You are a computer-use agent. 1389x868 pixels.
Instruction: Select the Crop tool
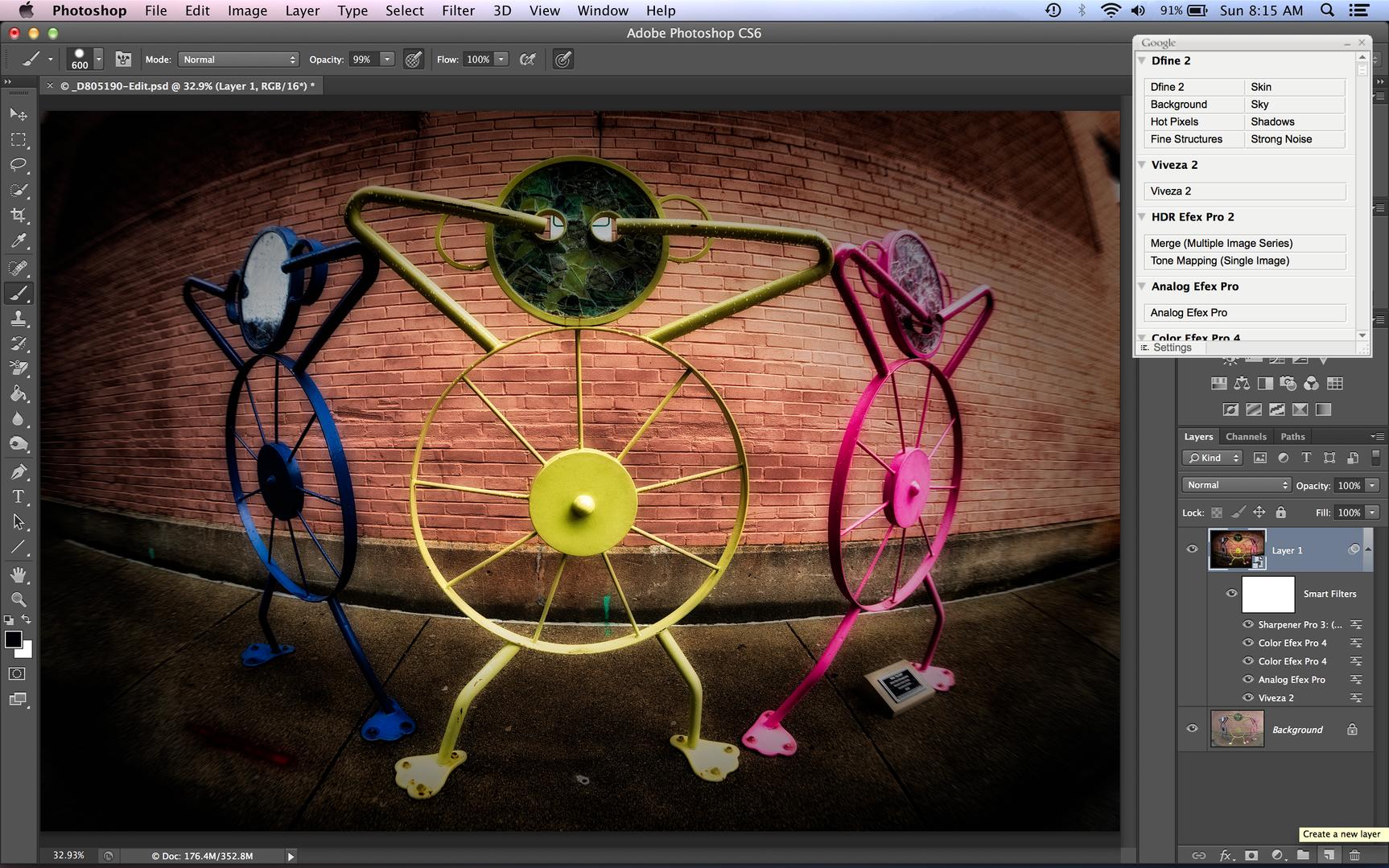click(18, 215)
